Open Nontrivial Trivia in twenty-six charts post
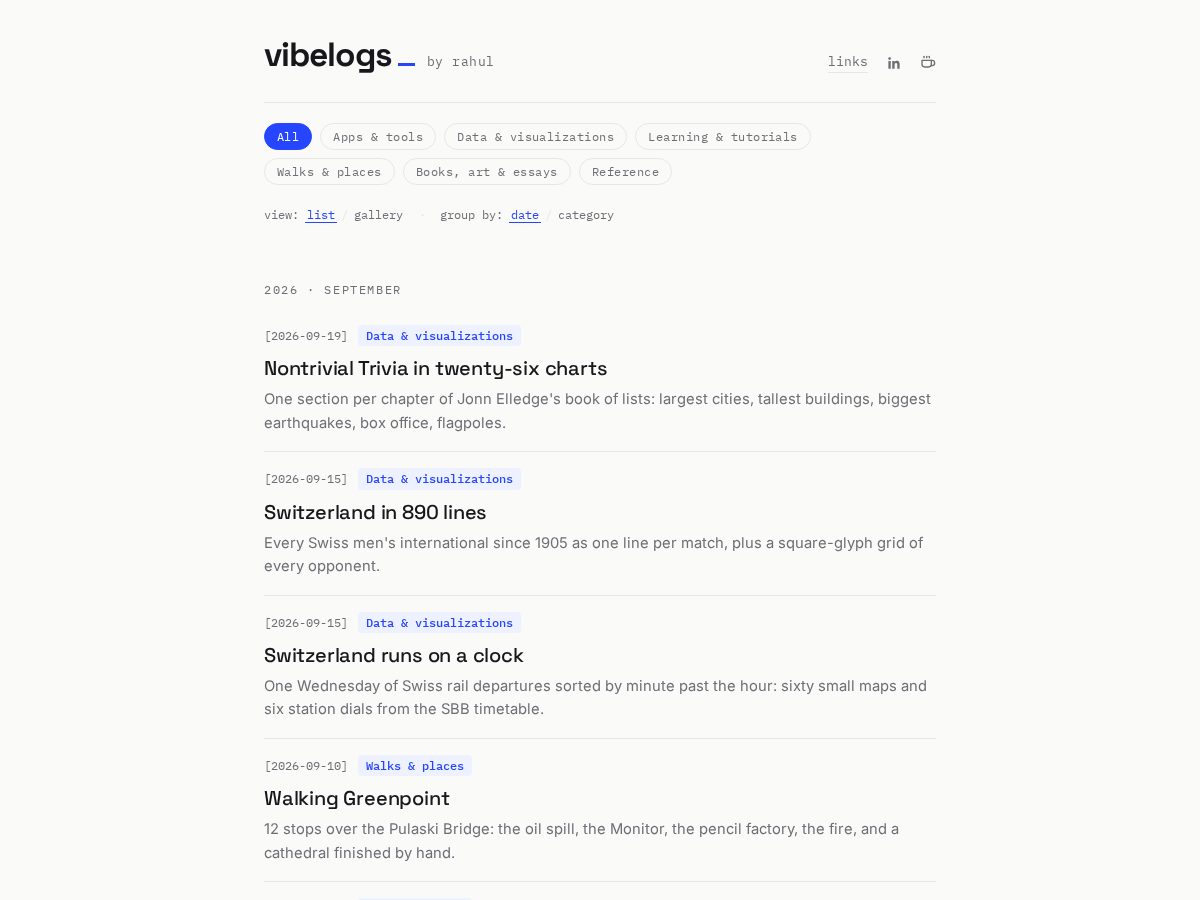The image size is (1200, 900). (436, 368)
